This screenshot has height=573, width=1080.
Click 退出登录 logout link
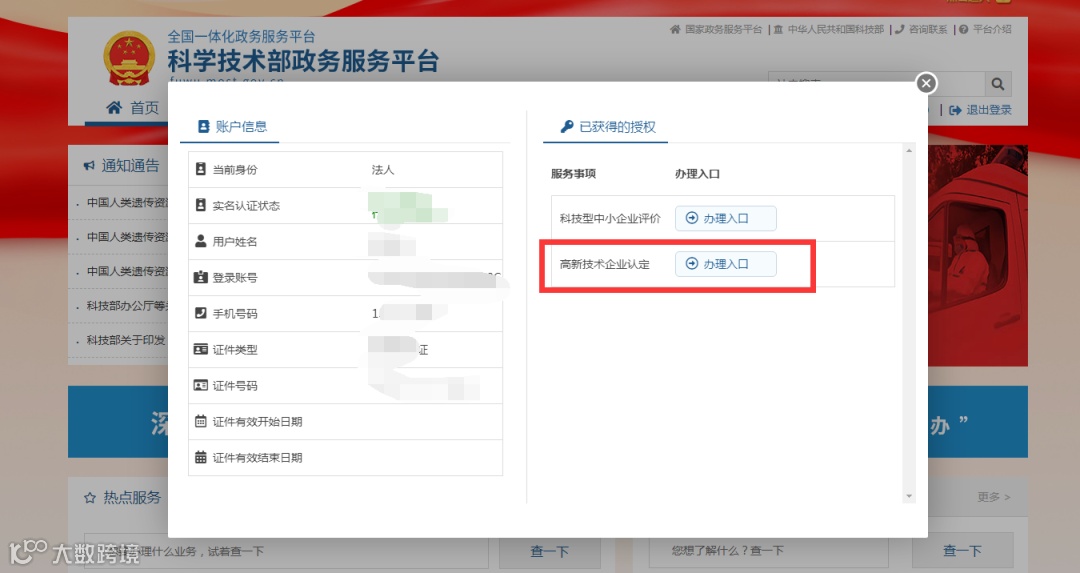coord(980,110)
